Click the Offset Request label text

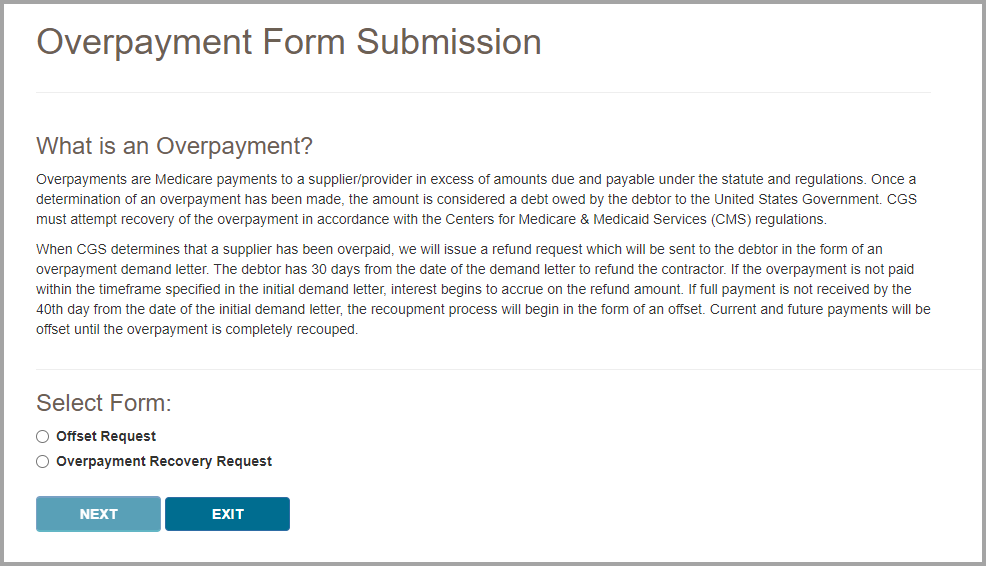(x=106, y=437)
